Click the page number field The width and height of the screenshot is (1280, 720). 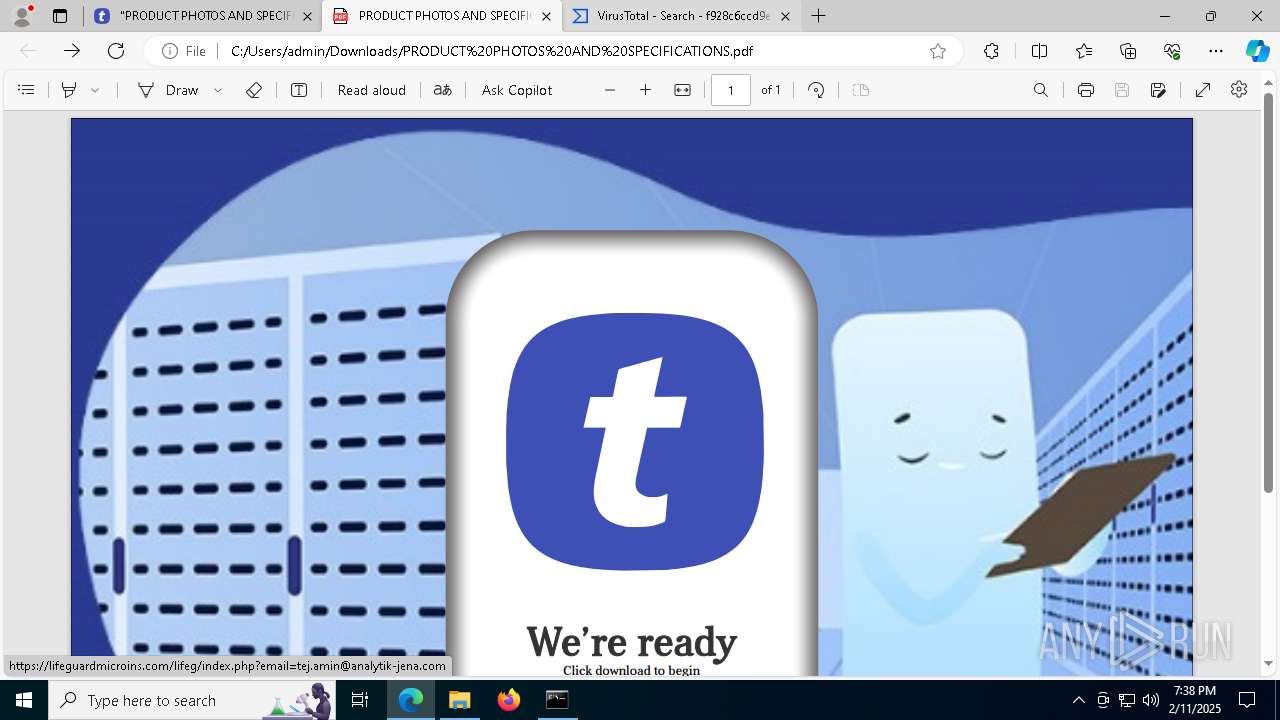pos(731,90)
